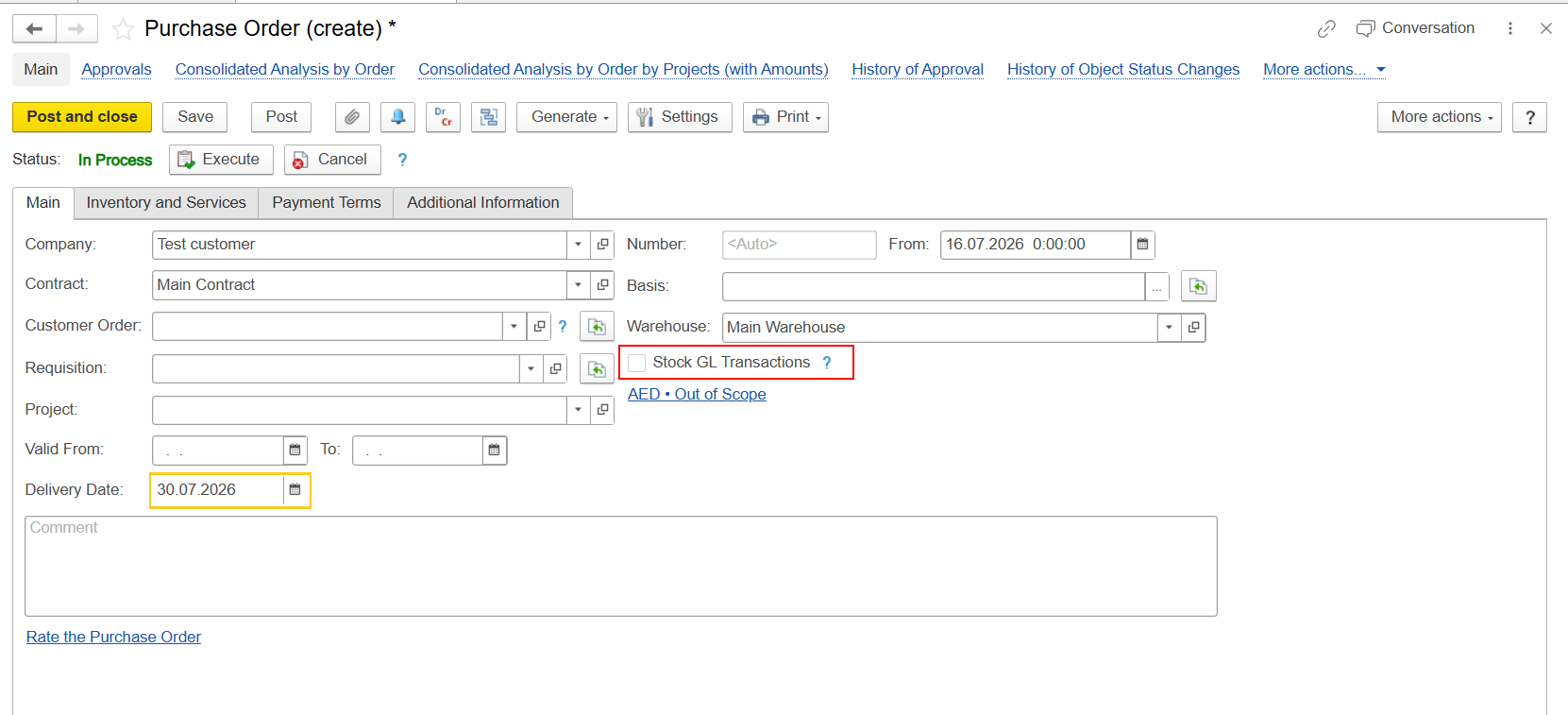
Task: Click the help question-mark button in the toolbar
Action: (x=1529, y=117)
